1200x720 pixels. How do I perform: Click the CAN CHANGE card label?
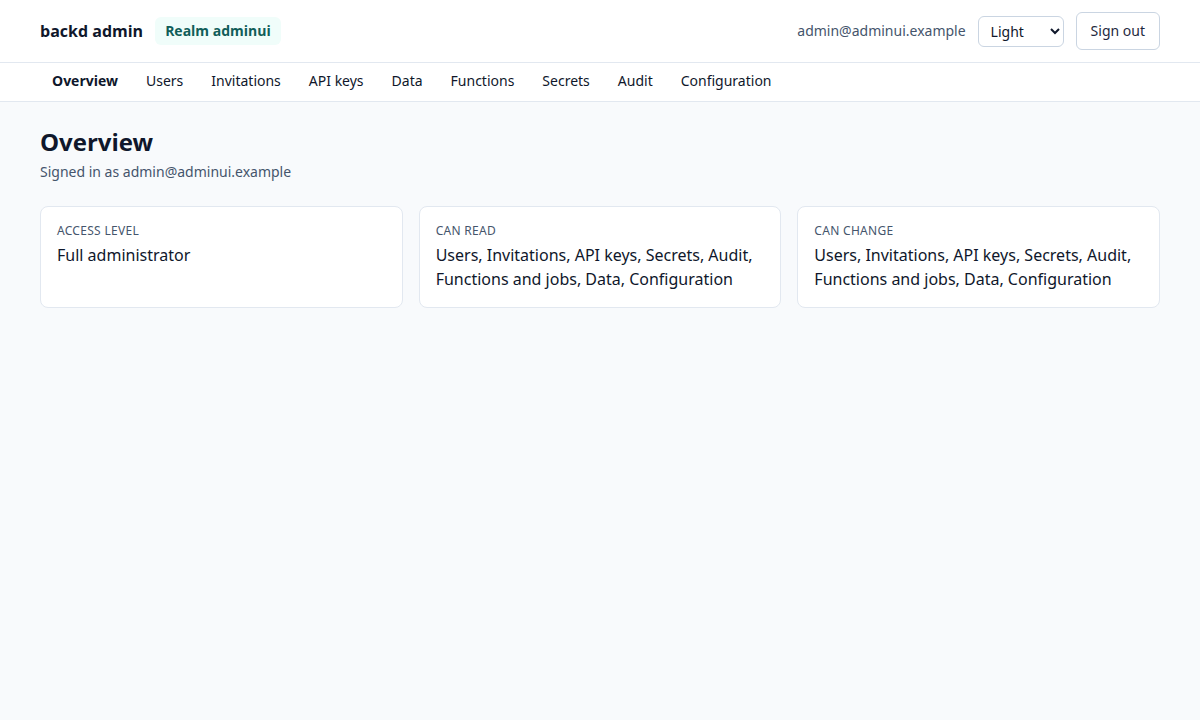(x=854, y=230)
